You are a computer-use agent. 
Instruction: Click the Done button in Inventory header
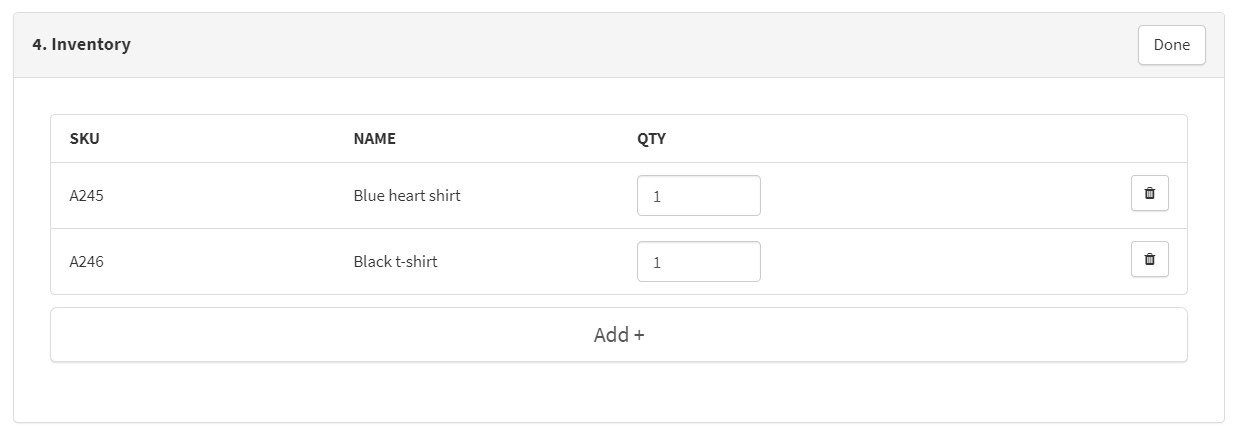[x=1171, y=45]
